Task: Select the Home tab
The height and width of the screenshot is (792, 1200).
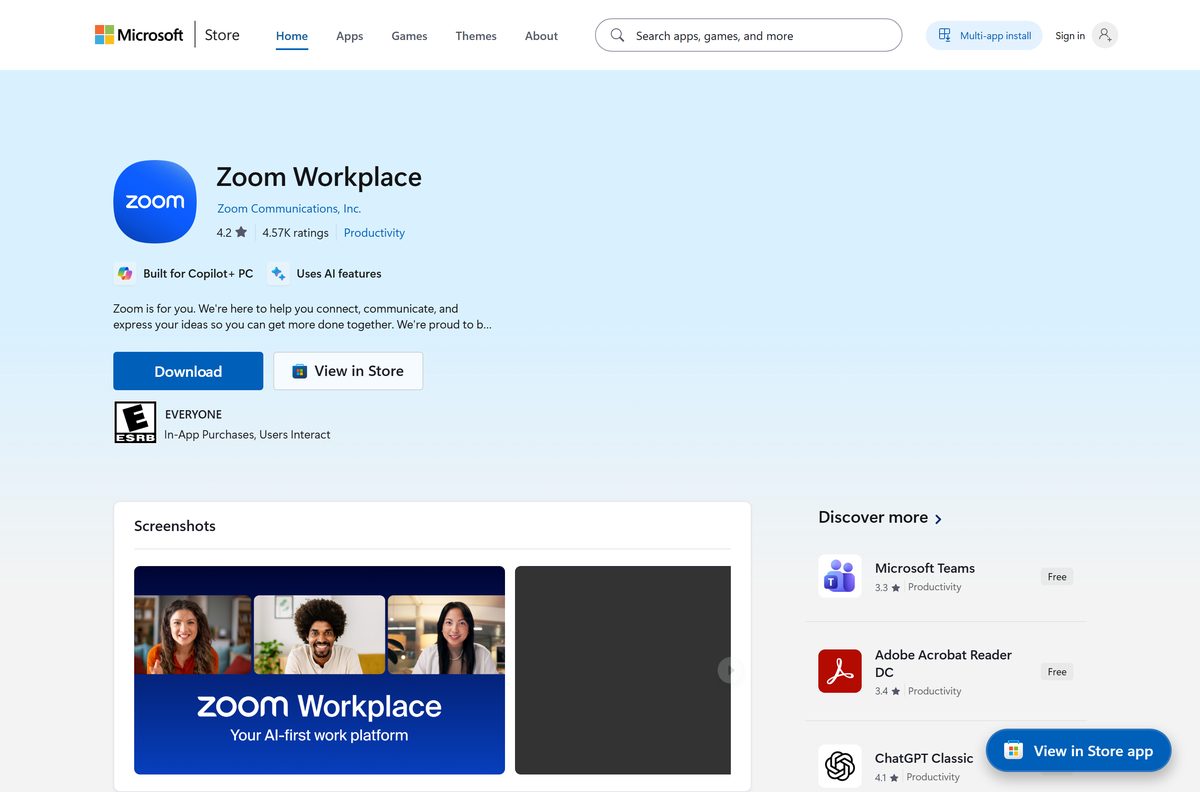Action: [x=292, y=36]
